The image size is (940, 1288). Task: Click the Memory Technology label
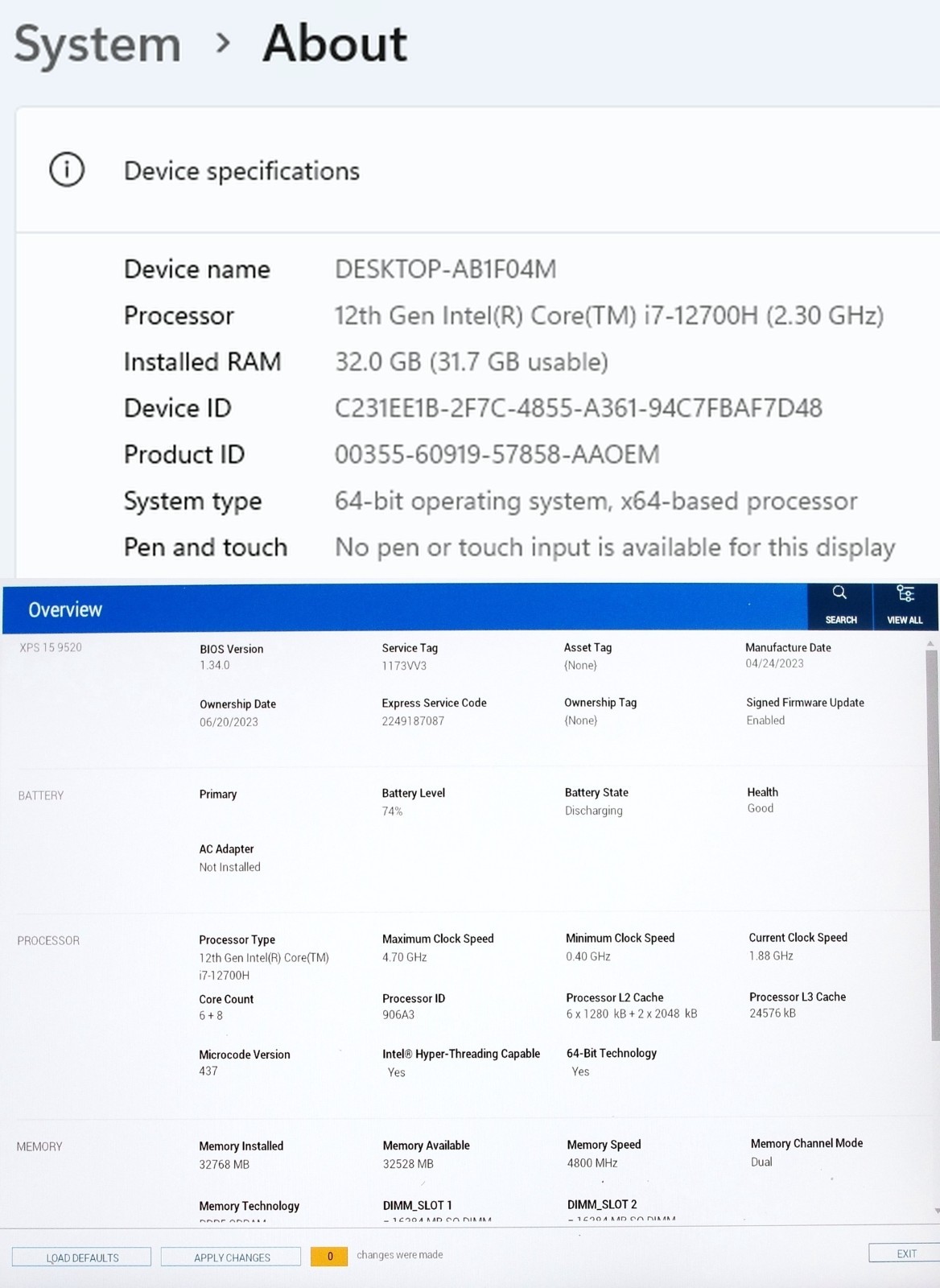click(249, 1206)
